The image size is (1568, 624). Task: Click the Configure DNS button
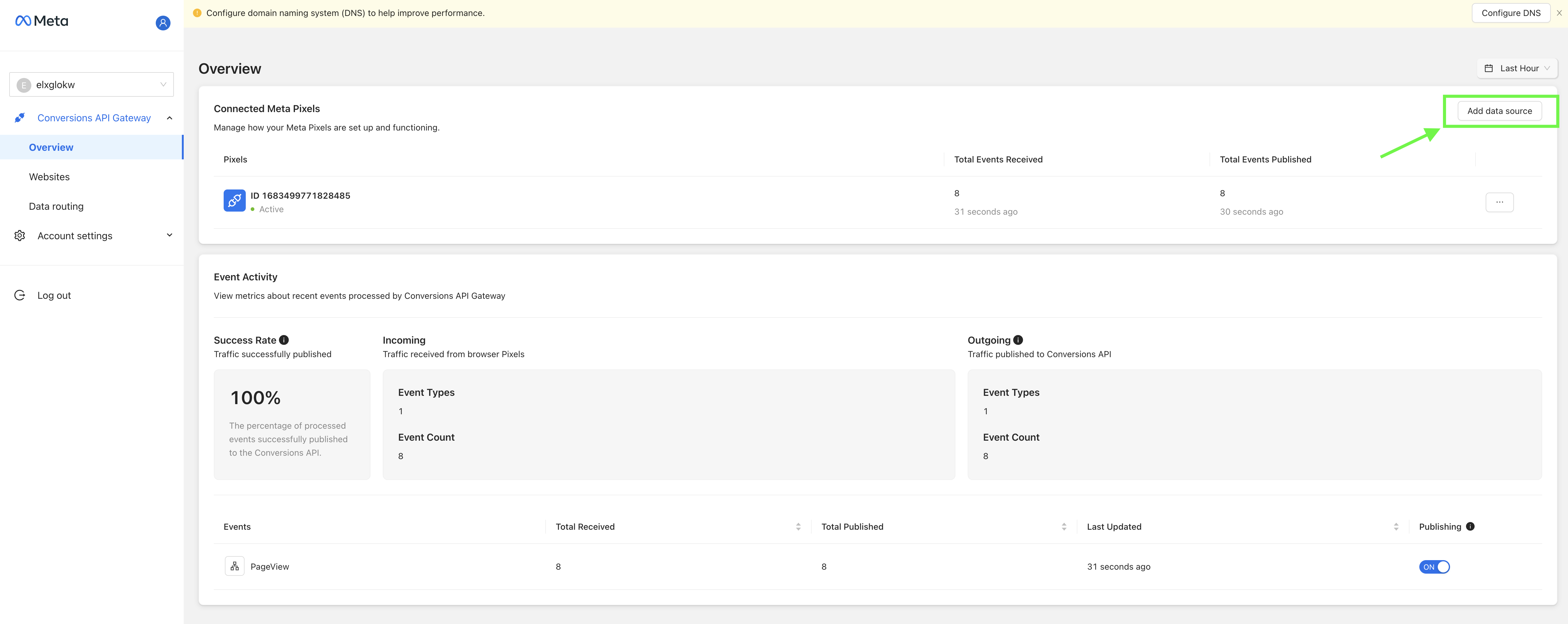coord(1510,13)
